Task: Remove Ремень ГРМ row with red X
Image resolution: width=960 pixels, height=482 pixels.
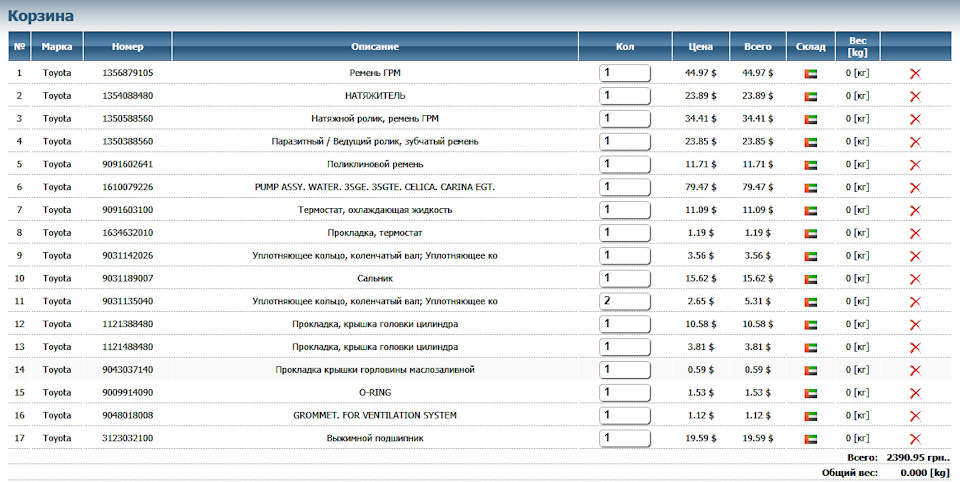Action: 915,73
